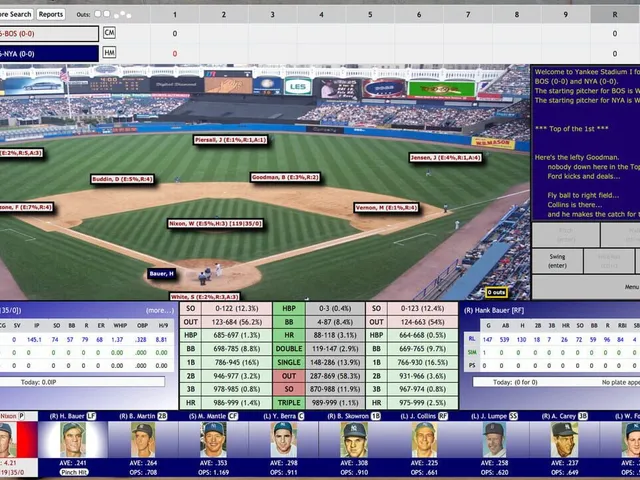Click the (R) A. Carey 3B lineup header
Image resolution: width=640 pixels, height=480 pixels.
[564, 416]
